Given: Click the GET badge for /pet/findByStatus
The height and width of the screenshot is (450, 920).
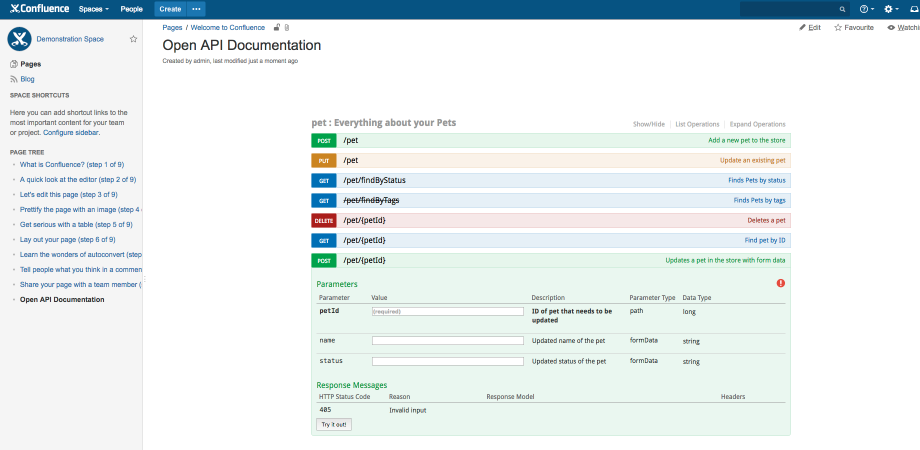Looking at the screenshot, I should tap(324, 180).
